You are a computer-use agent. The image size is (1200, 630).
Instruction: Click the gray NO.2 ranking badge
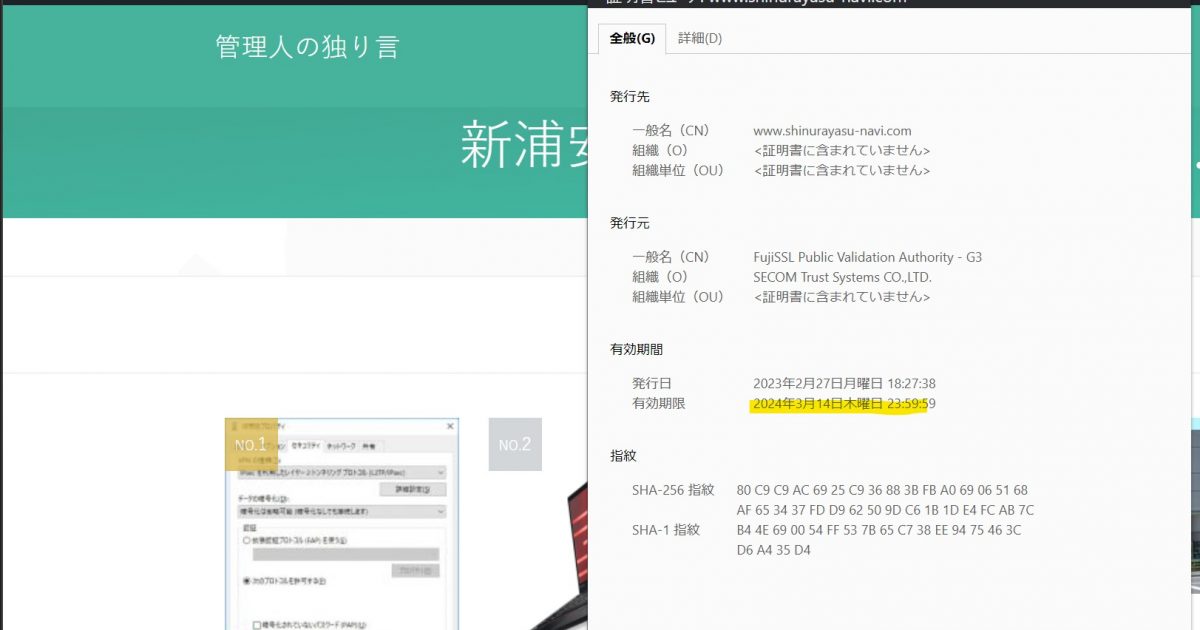click(515, 444)
